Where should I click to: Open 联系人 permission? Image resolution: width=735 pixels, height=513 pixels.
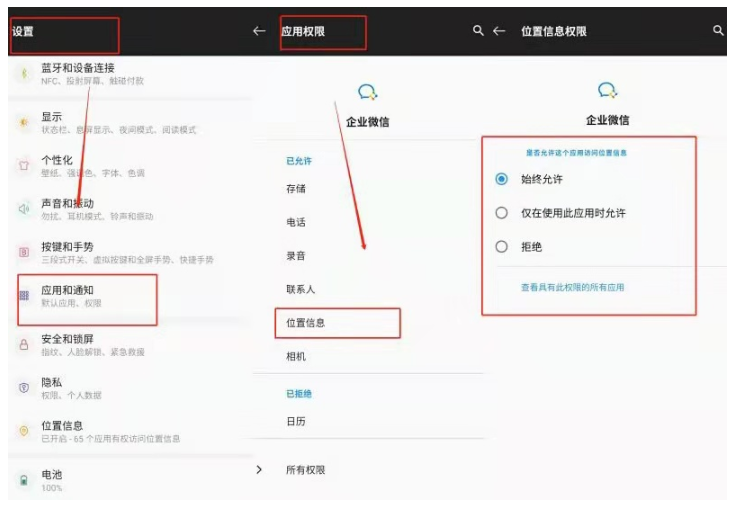[300, 289]
